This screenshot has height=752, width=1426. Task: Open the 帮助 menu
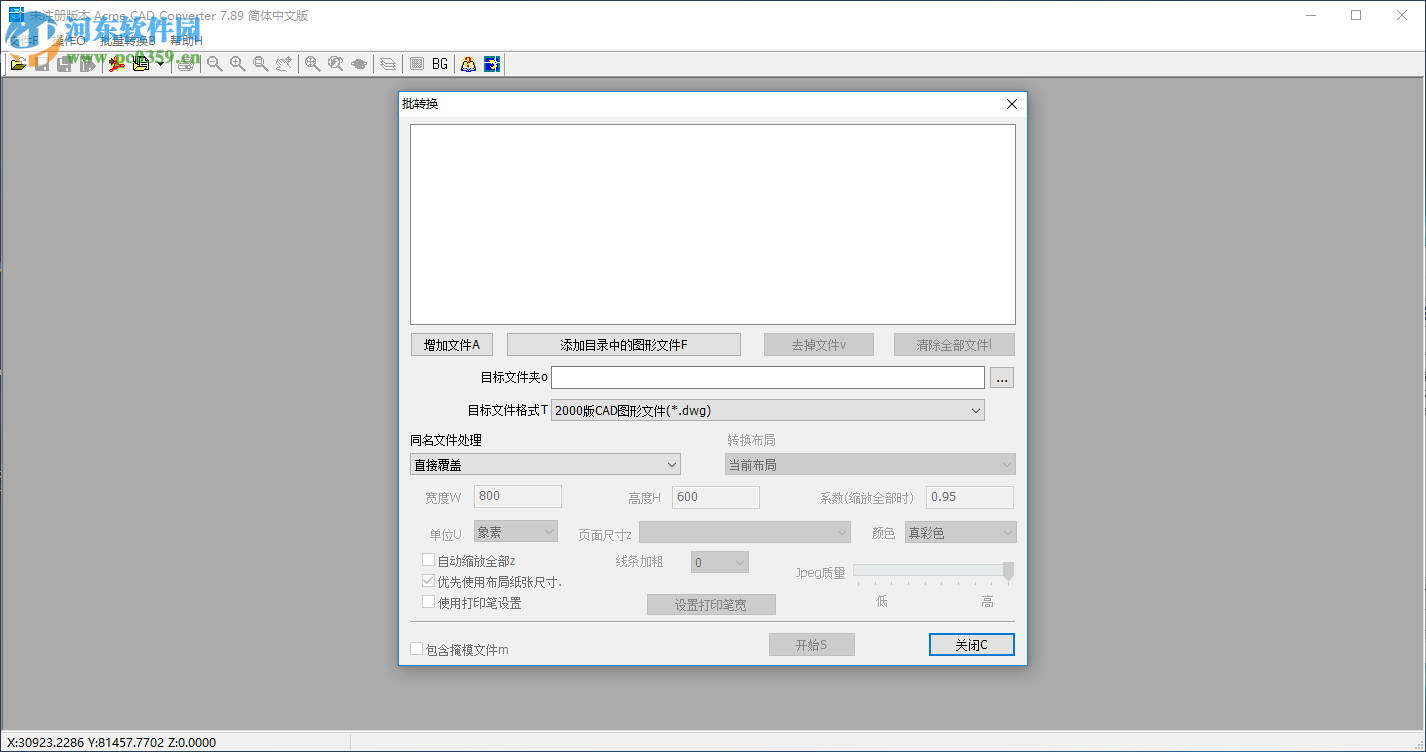point(185,41)
